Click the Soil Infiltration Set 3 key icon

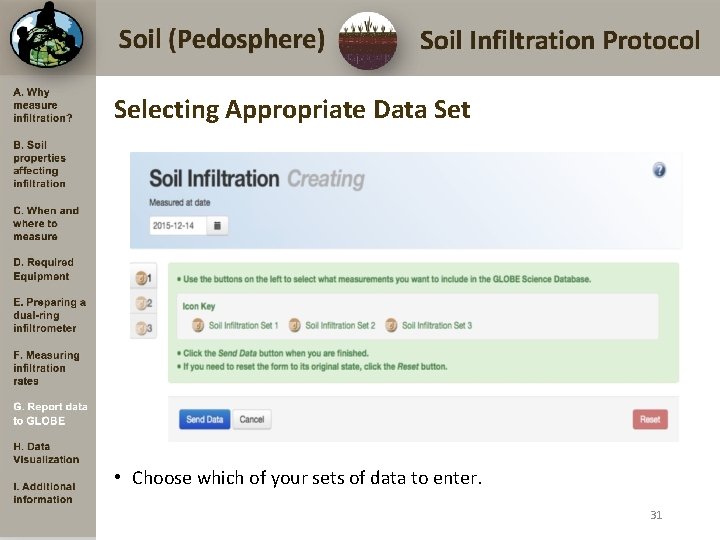(391, 325)
